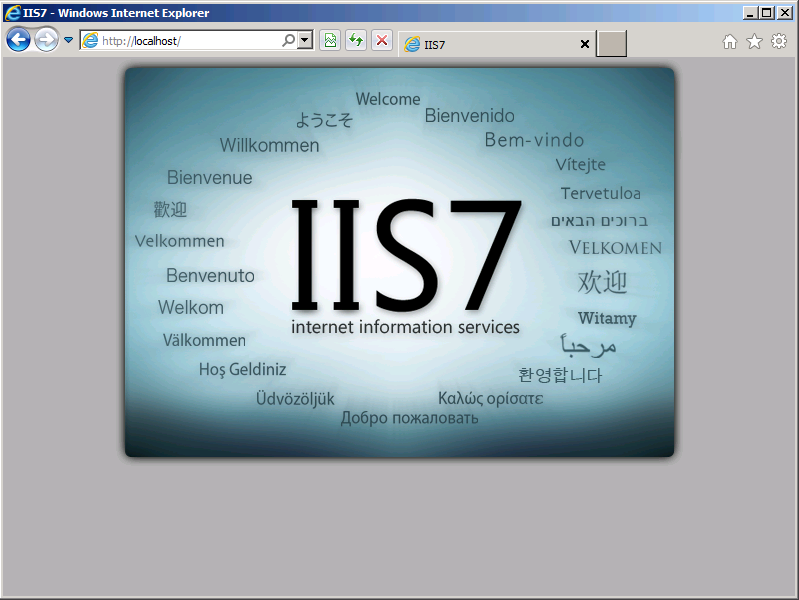
Task: Click the IE page icon in address bar
Action: pos(90,40)
